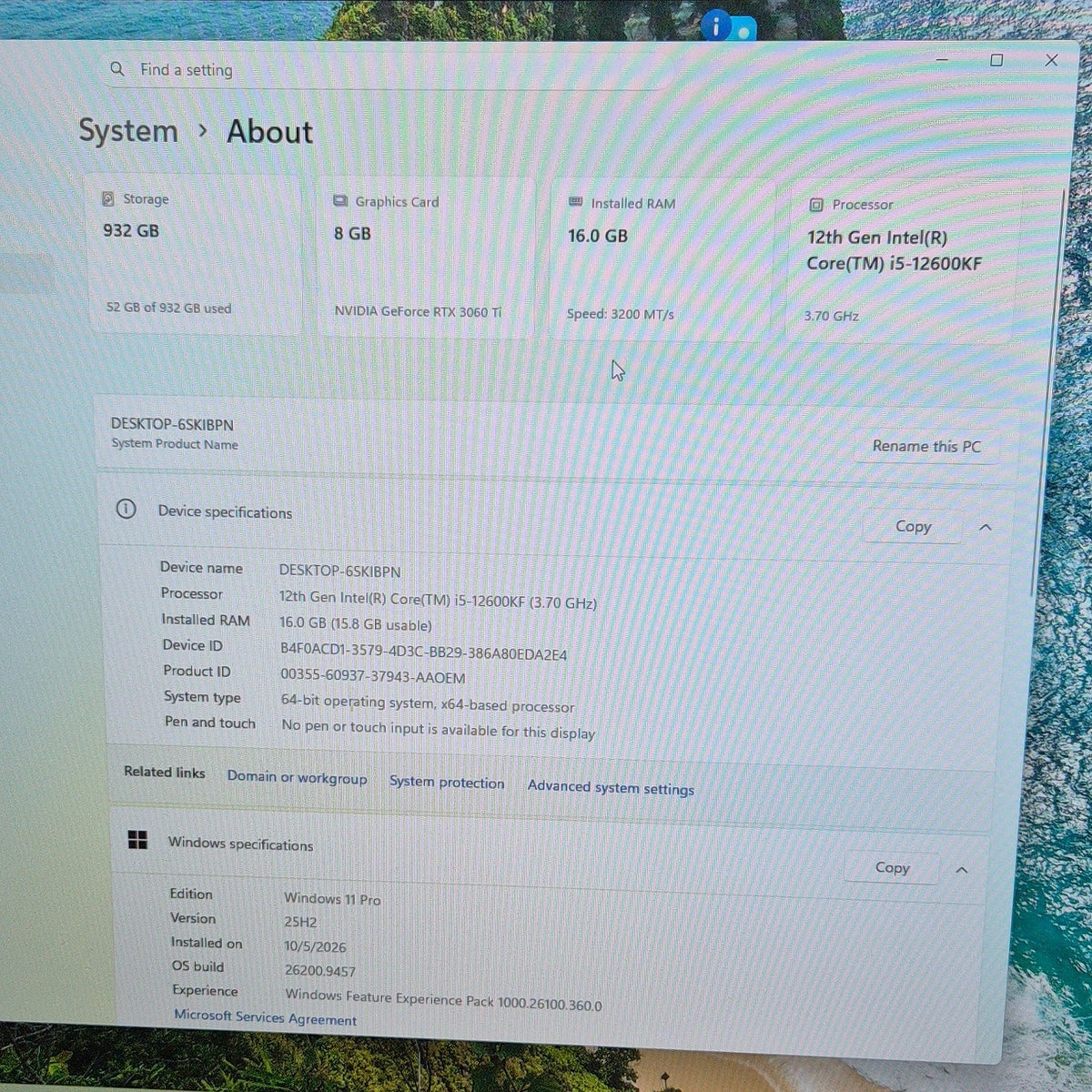Open the Domain or workgroup link
This screenshot has height=1092, width=1092.
[x=298, y=777]
